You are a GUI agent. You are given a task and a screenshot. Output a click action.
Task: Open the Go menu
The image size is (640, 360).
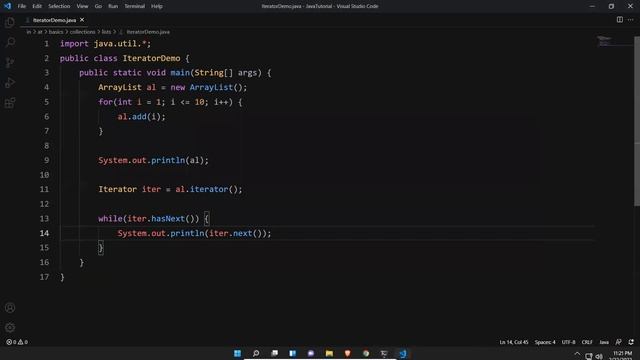(x=98, y=6)
